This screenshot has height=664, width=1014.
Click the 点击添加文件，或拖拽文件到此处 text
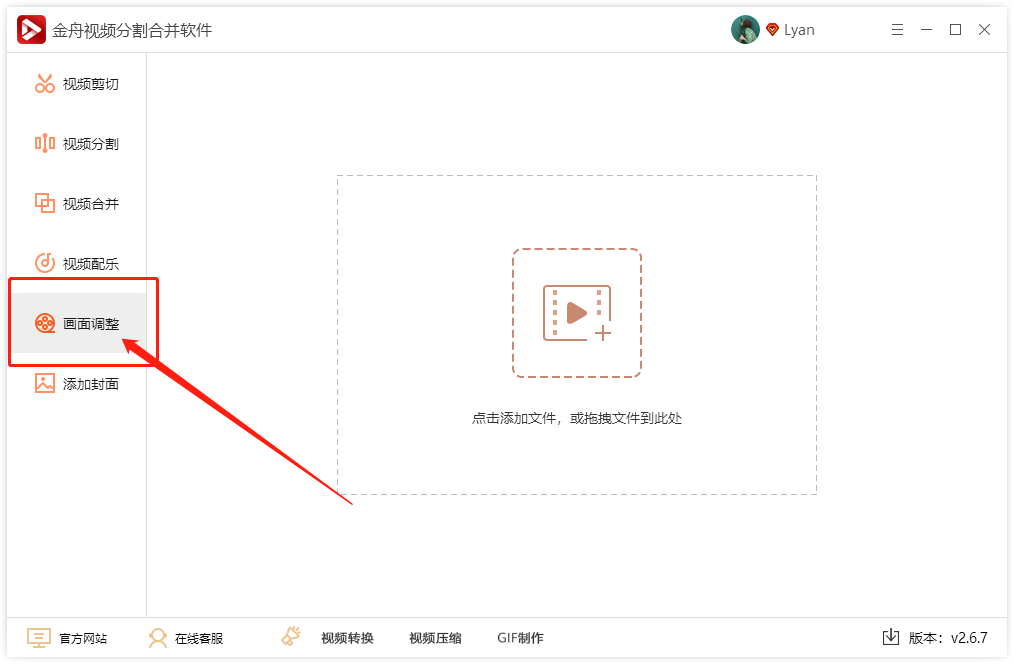(577, 418)
